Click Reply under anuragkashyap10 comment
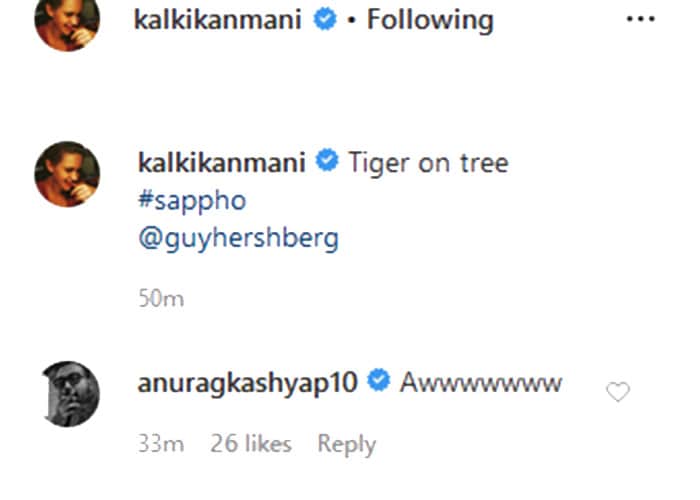This screenshot has height=500, width=700. [x=346, y=444]
